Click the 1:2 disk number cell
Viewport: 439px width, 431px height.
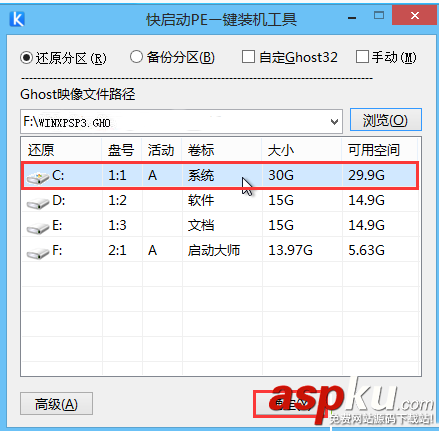pos(117,201)
